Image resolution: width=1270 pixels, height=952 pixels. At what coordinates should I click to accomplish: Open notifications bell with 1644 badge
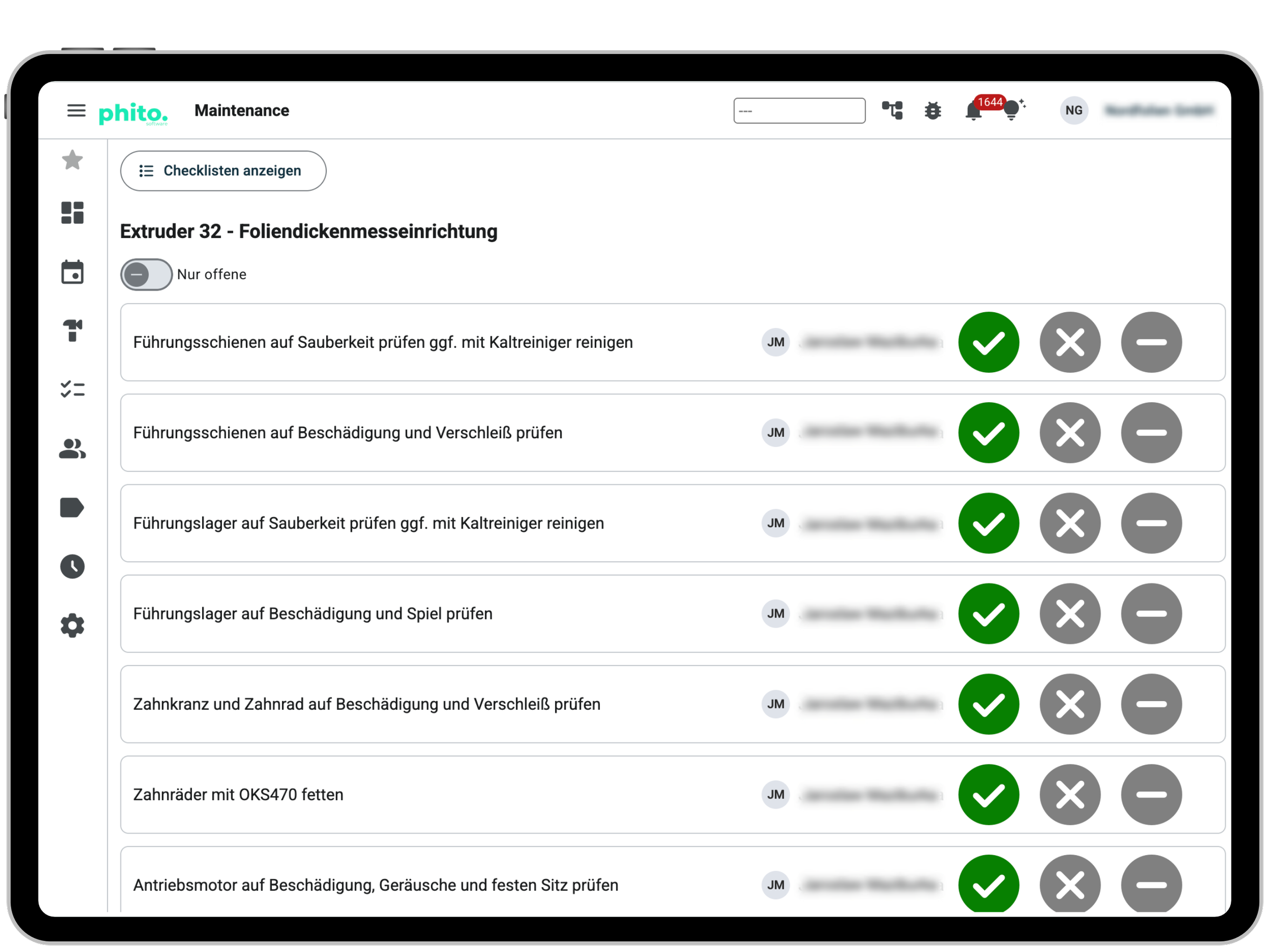point(974,110)
